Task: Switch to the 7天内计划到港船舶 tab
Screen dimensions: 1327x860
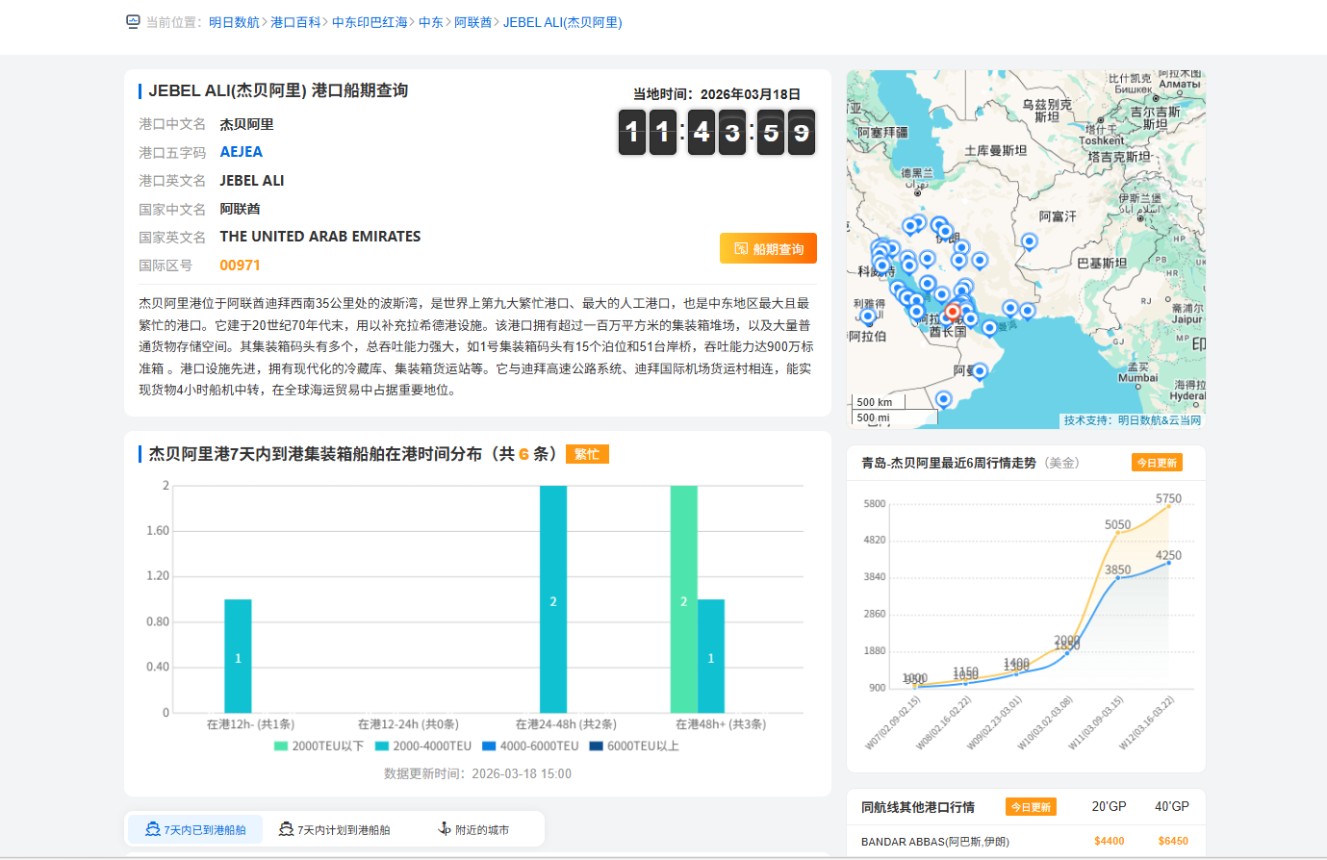Action: pyautogui.click(x=343, y=830)
